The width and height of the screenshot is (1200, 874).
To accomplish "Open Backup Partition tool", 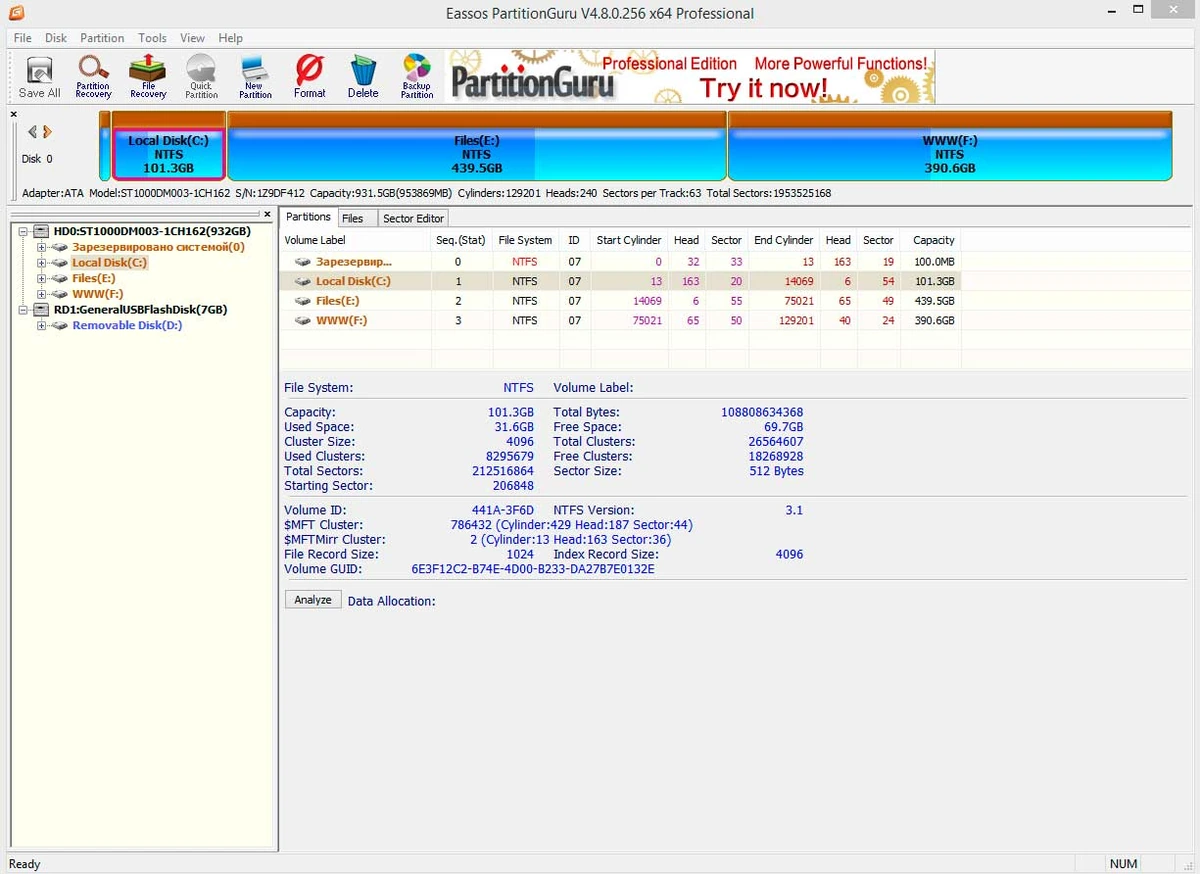I will coord(417,76).
